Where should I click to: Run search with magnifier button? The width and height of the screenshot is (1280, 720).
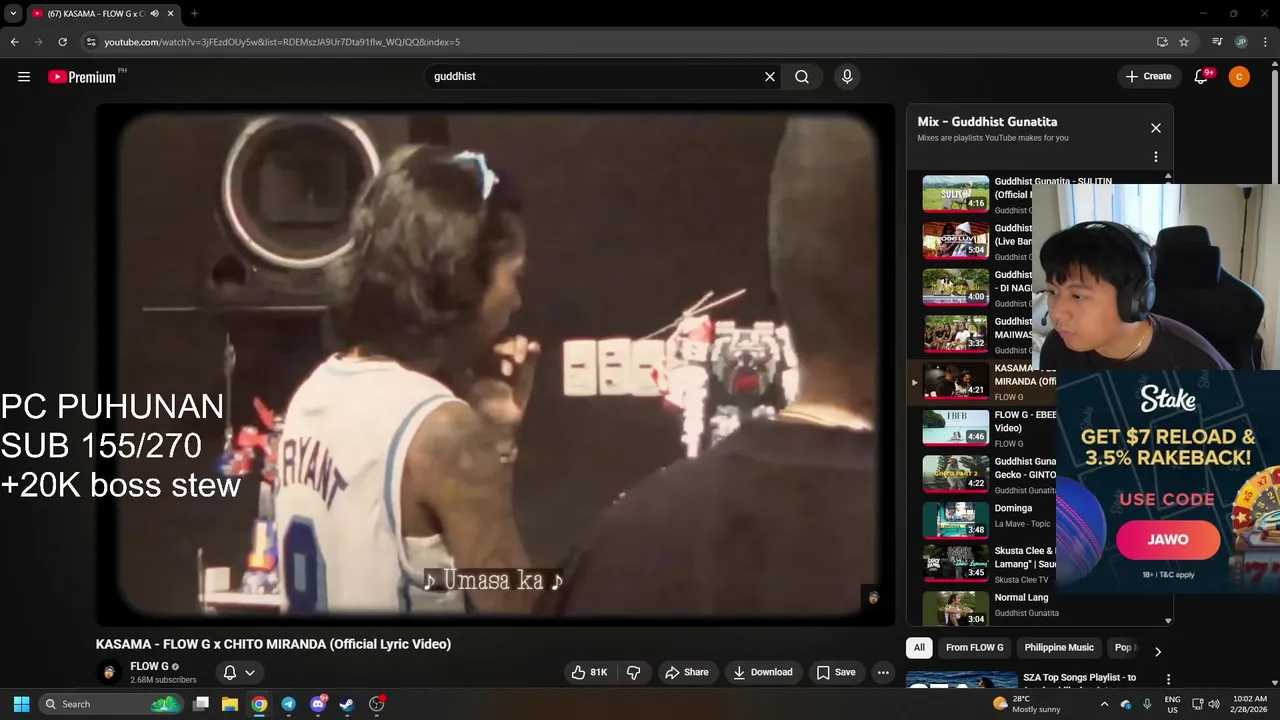click(x=802, y=77)
